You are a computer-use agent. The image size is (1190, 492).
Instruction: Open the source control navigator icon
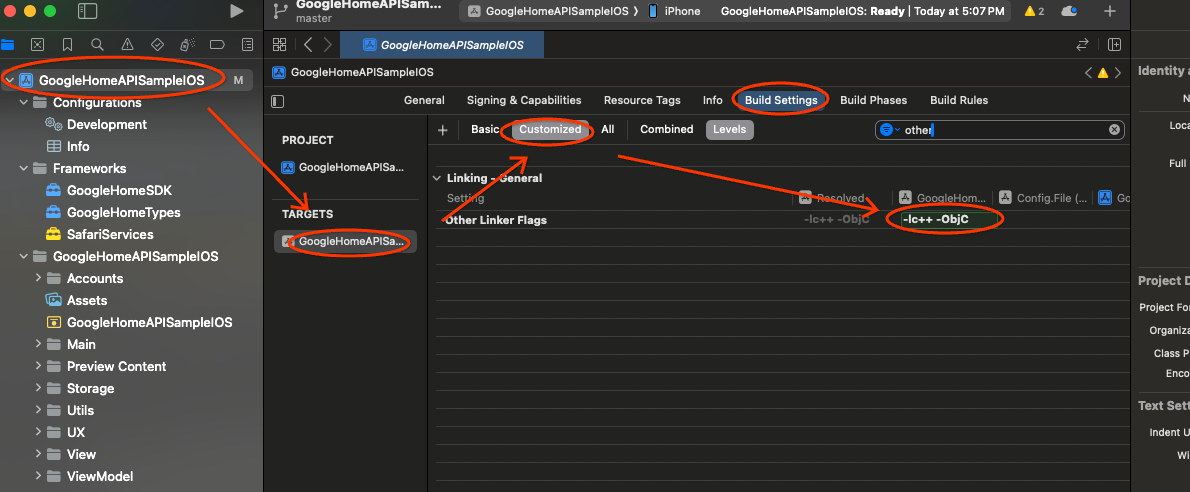pyautogui.click(x=37, y=45)
